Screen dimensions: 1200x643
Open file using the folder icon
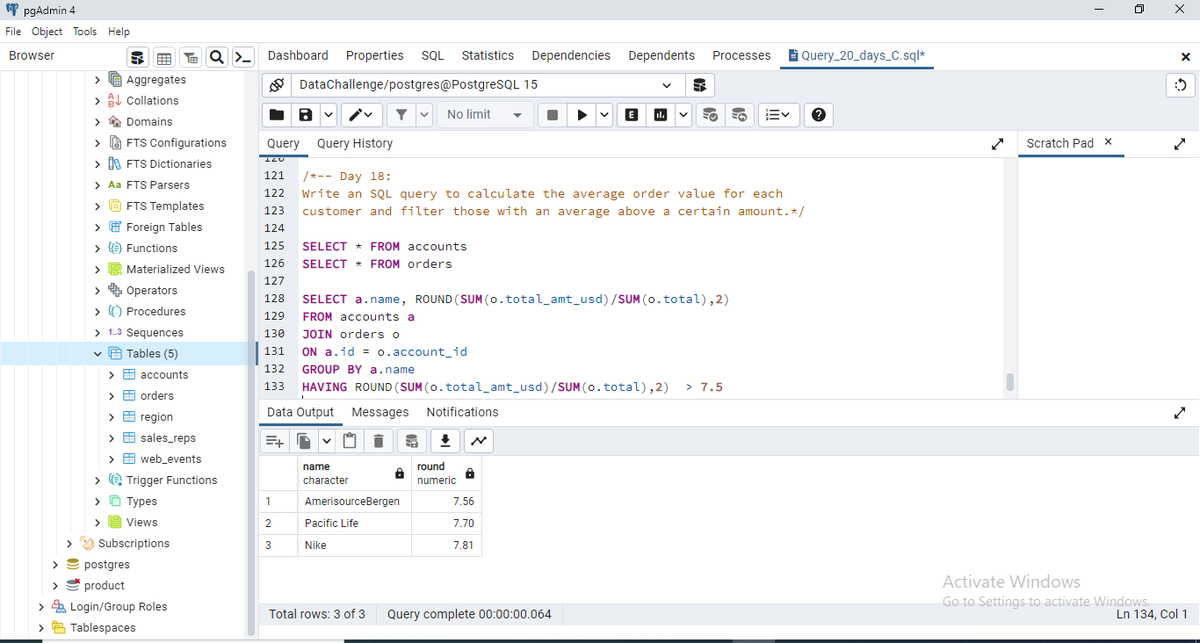pos(276,115)
